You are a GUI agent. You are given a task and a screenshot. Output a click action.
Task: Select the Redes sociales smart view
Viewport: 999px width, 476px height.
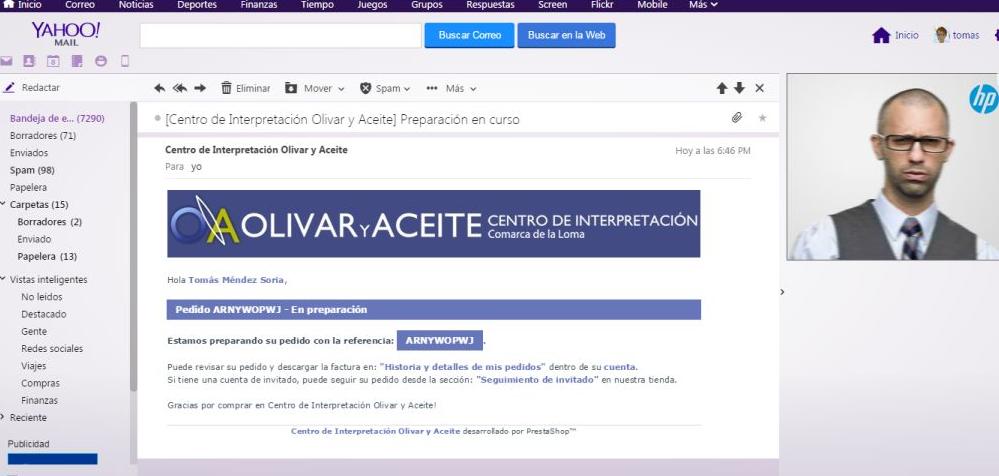[52, 349]
